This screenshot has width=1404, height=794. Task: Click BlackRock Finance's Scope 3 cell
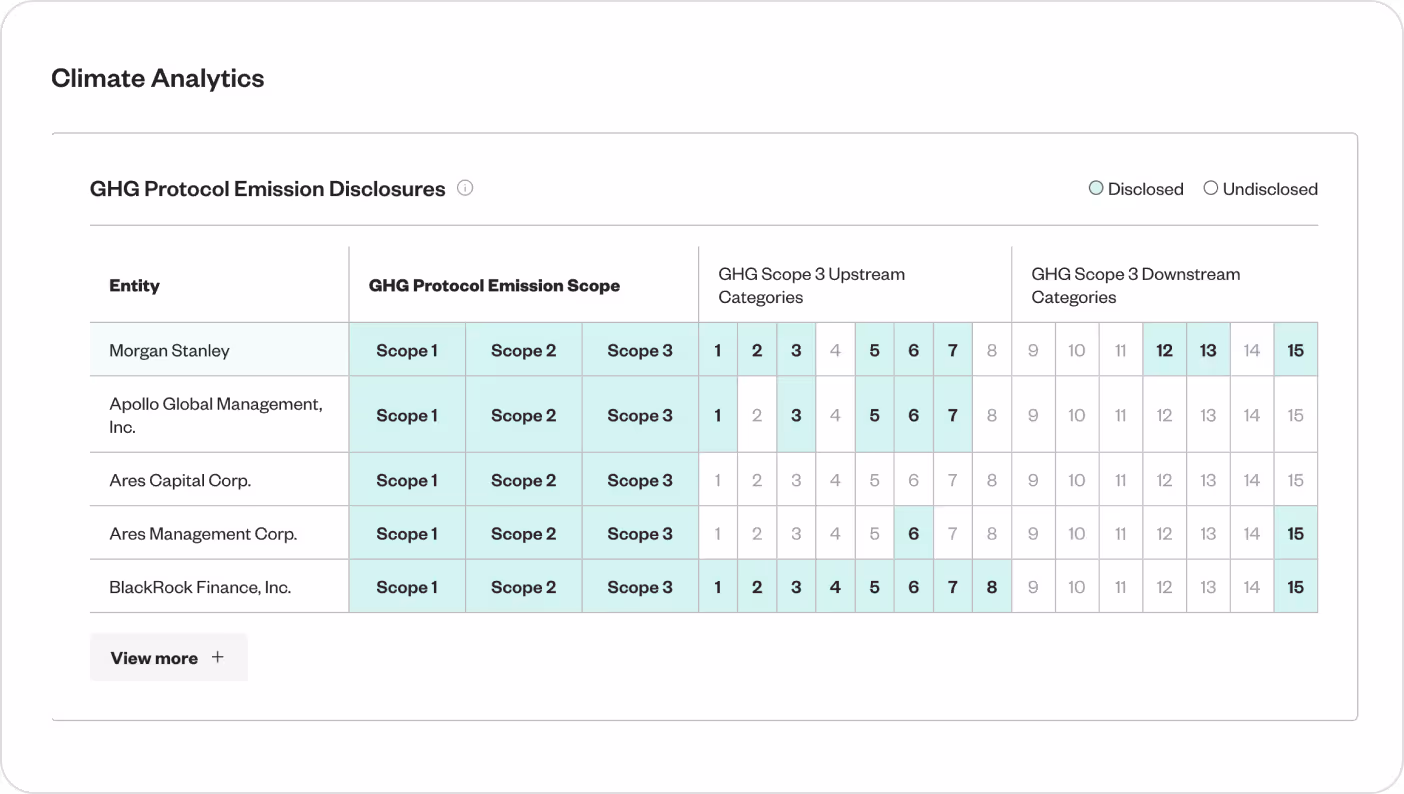click(x=640, y=587)
